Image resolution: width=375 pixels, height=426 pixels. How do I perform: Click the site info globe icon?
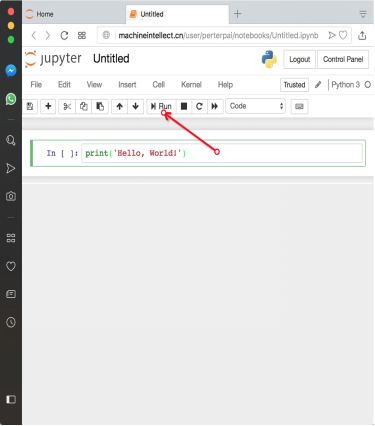click(x=106, y=35)
